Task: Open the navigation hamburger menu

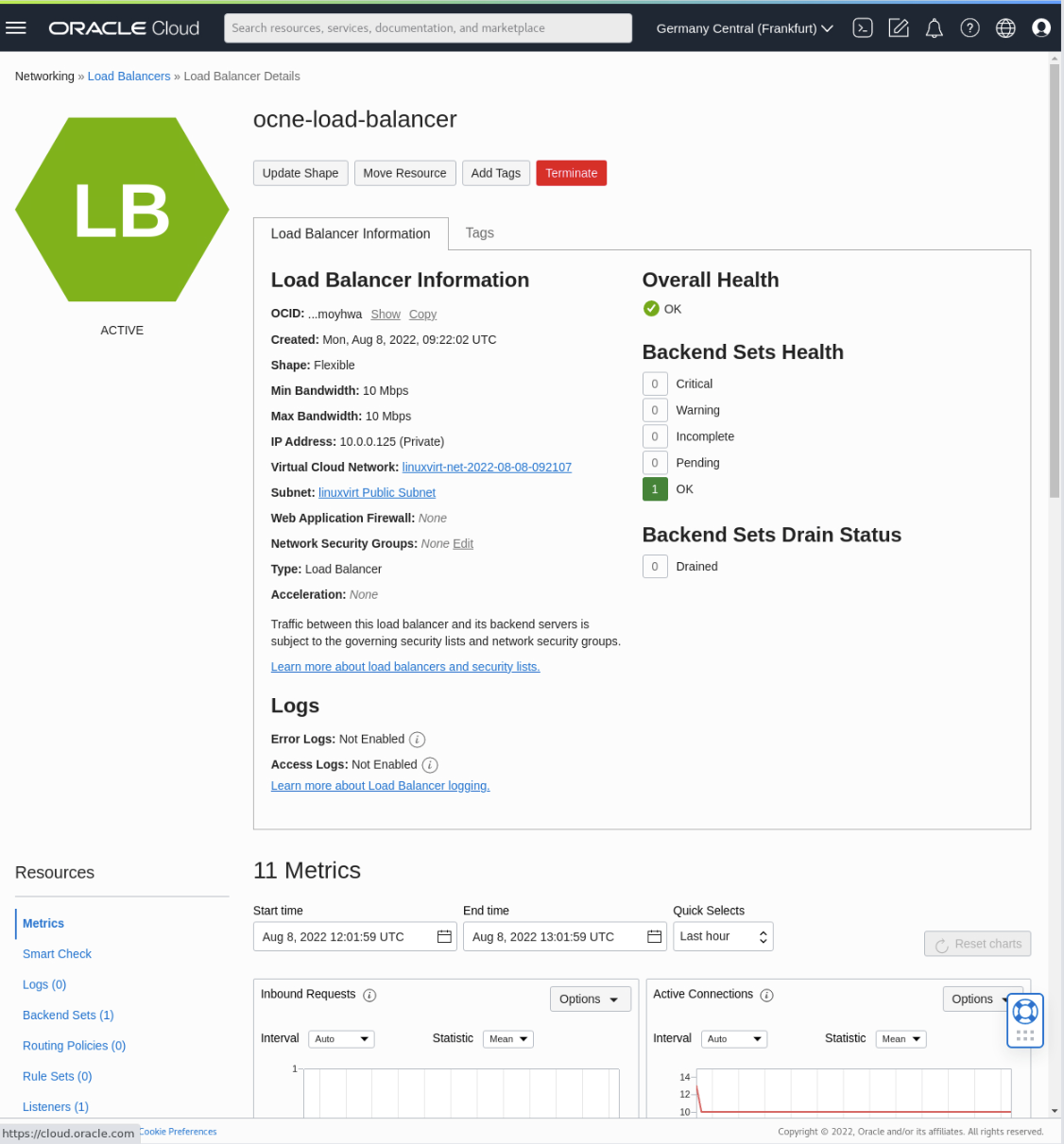Action: [x=16, y=27]
